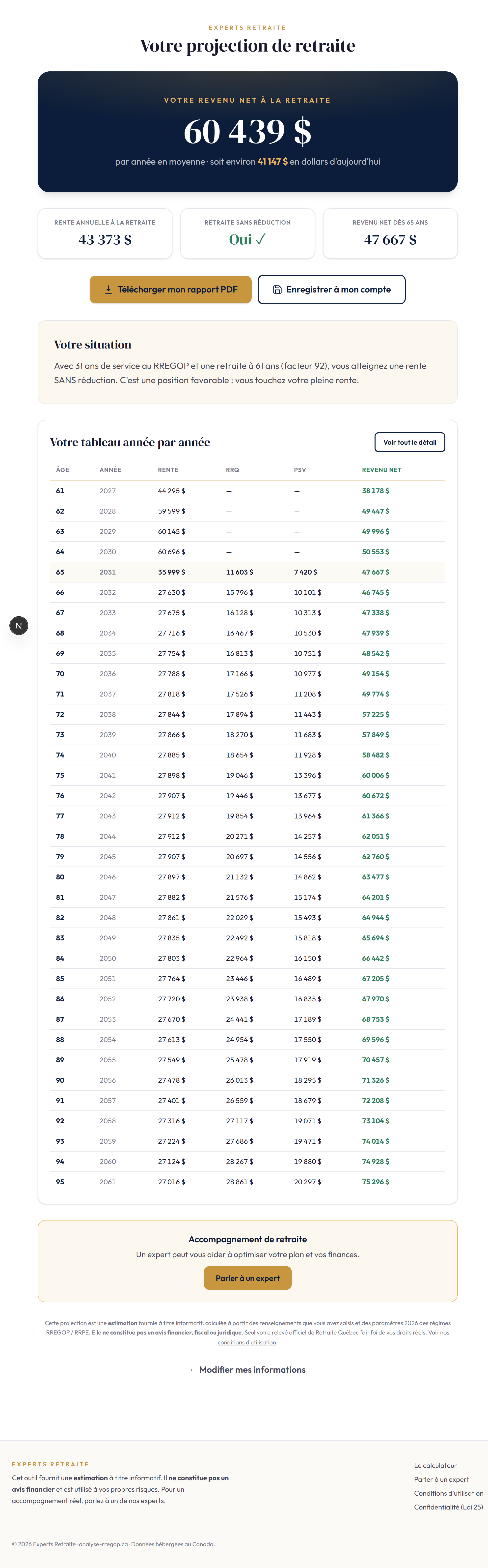
Task: Click the highlighted 41 147 $ amount
Action: pyautogui.click(x=272, y=162)
